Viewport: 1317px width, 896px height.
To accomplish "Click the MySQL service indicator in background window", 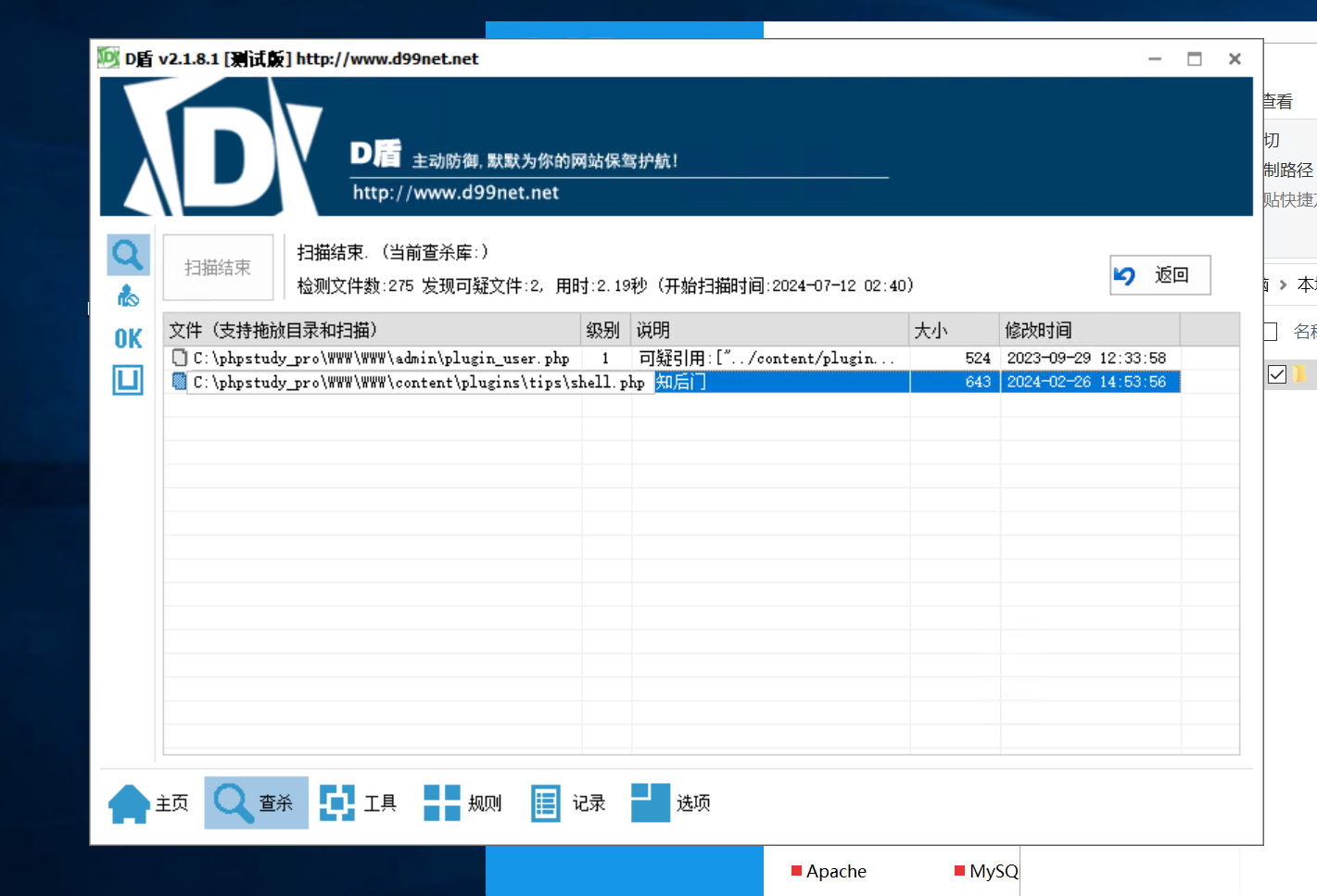I will pos(987,871).
